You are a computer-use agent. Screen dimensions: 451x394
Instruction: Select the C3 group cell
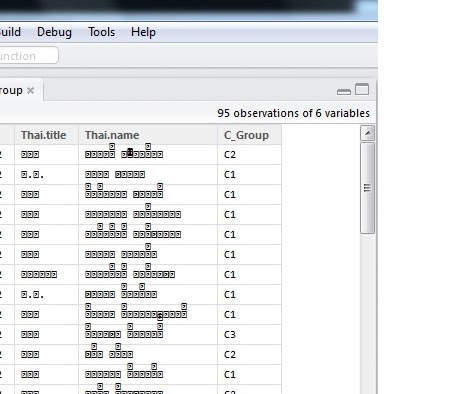click(249, 335)
